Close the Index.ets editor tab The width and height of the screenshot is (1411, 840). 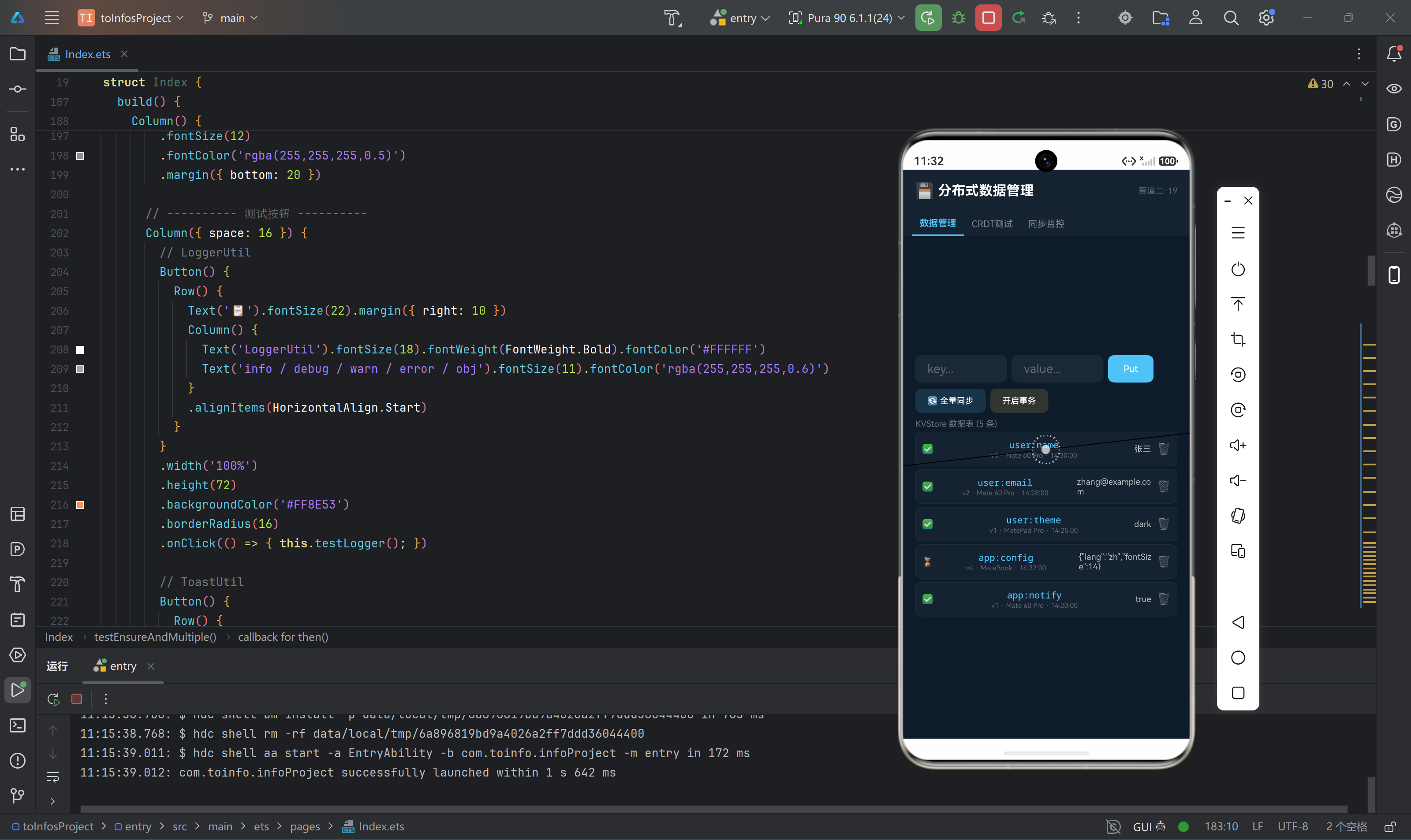tap(124, 54)
